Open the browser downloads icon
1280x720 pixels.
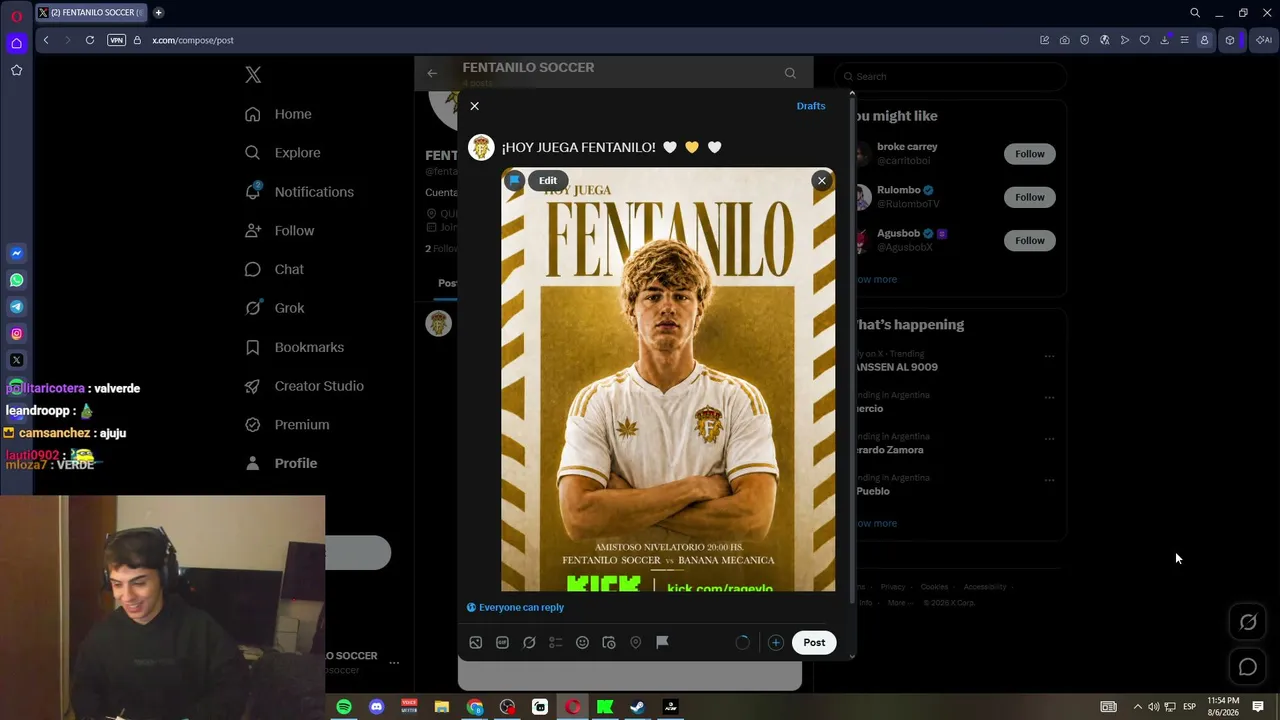(x=1165, y=40)
